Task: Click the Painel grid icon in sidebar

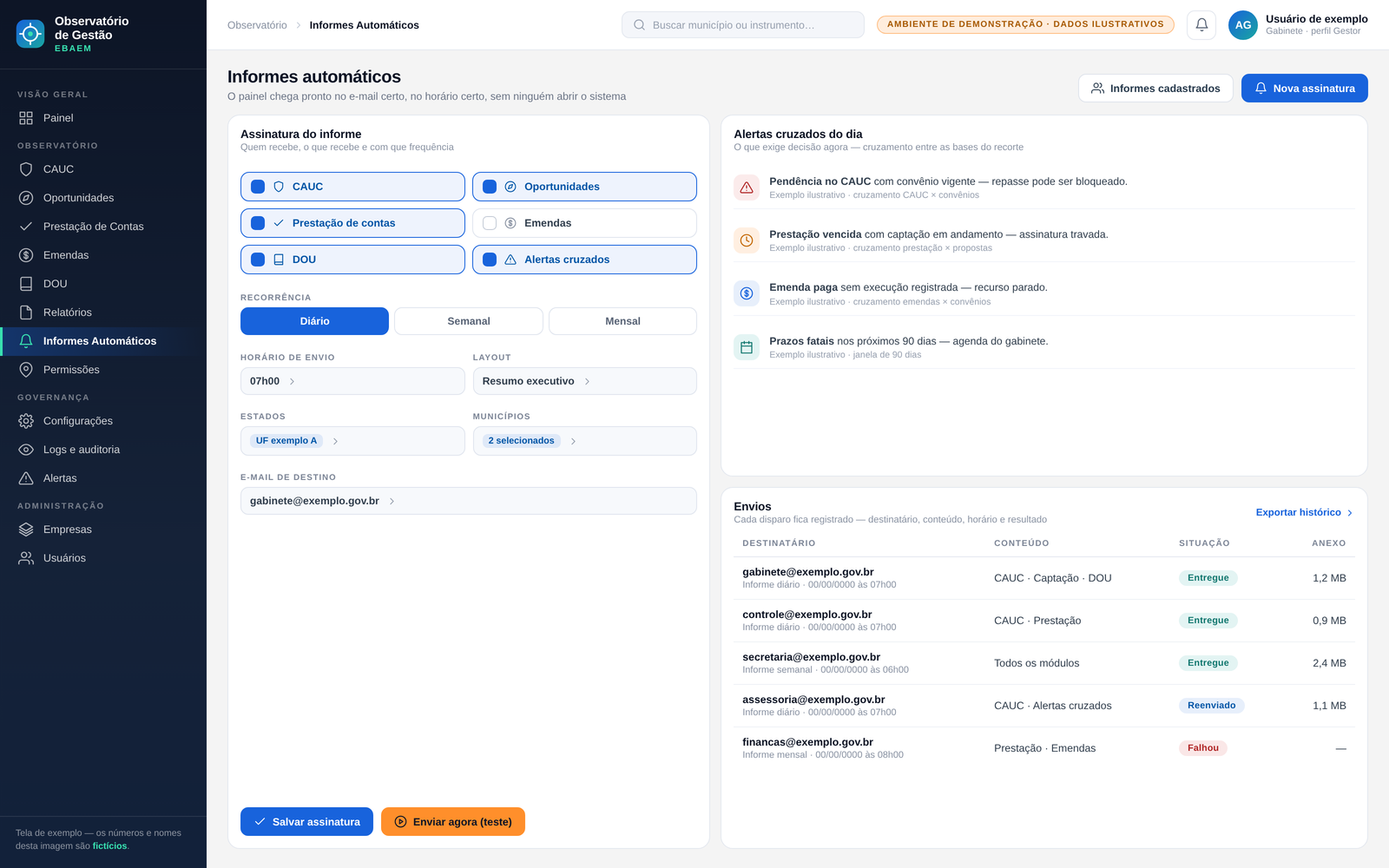Action: [x=26, y=118]
